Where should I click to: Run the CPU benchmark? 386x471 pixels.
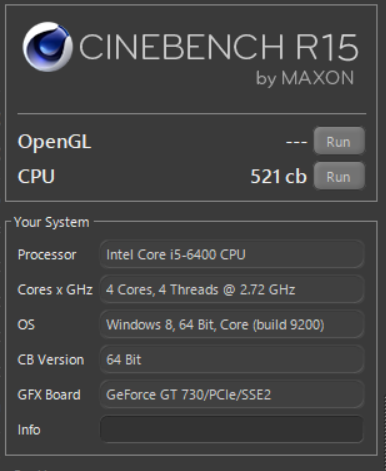(x=339, y=176)
